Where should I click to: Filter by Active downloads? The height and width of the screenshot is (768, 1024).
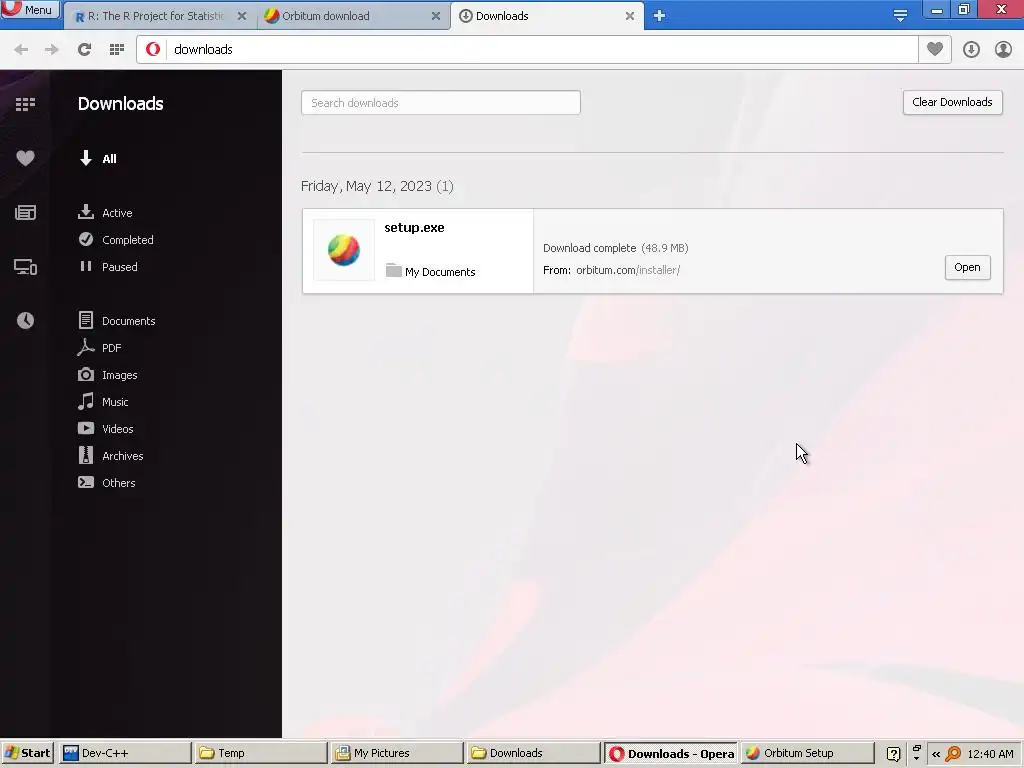pyautogui.click(x=106, y=212)
